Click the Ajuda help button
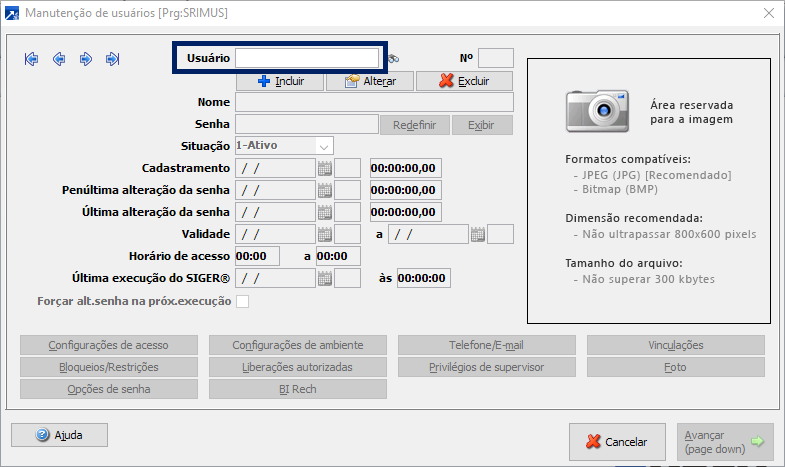 click(x=60, y=435)
